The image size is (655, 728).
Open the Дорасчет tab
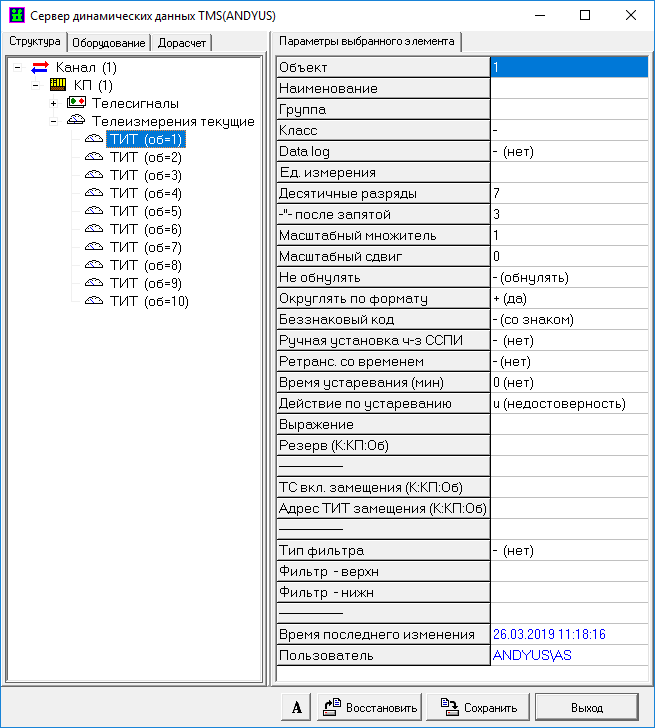click(182, 42)
